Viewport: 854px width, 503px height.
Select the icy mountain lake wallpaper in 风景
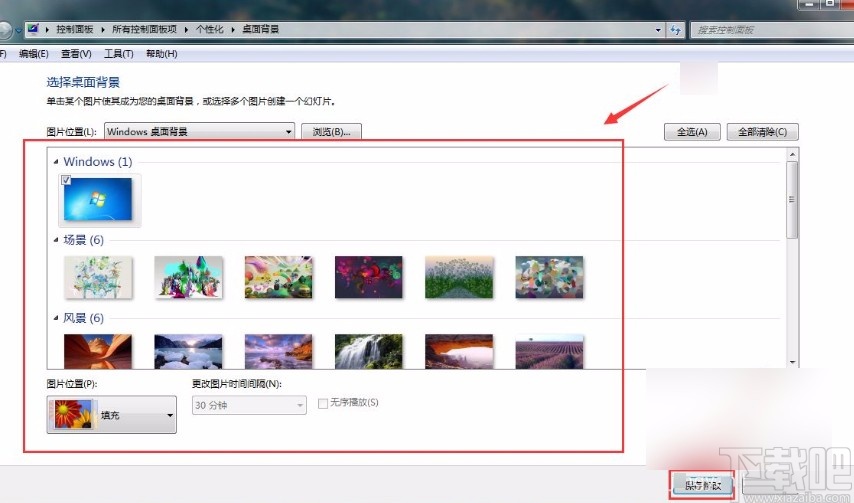tap(188, 351)
